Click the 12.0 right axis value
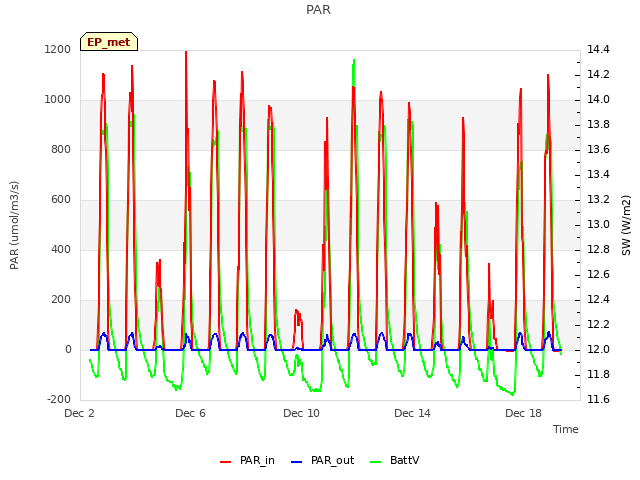Image resolution: width=640 pixels, height=480 pixels. pos(598,349)
